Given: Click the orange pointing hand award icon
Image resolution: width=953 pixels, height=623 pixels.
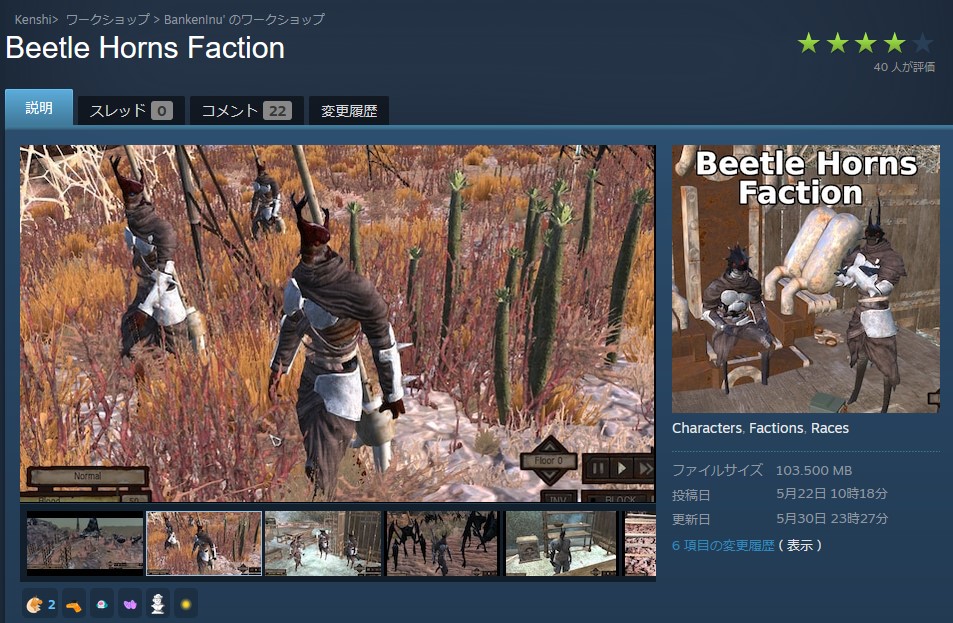Looking at the screenshot, I should pos(74,604).
